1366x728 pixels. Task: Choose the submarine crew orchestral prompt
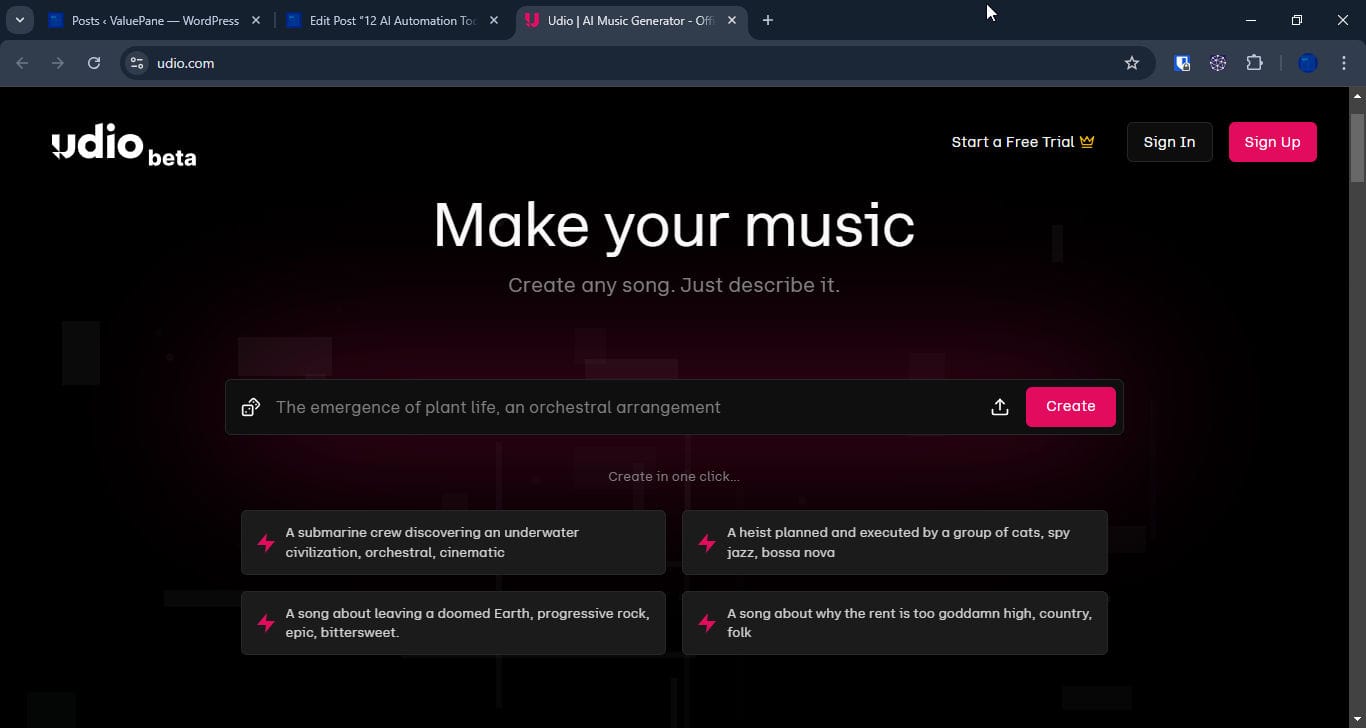453,542
